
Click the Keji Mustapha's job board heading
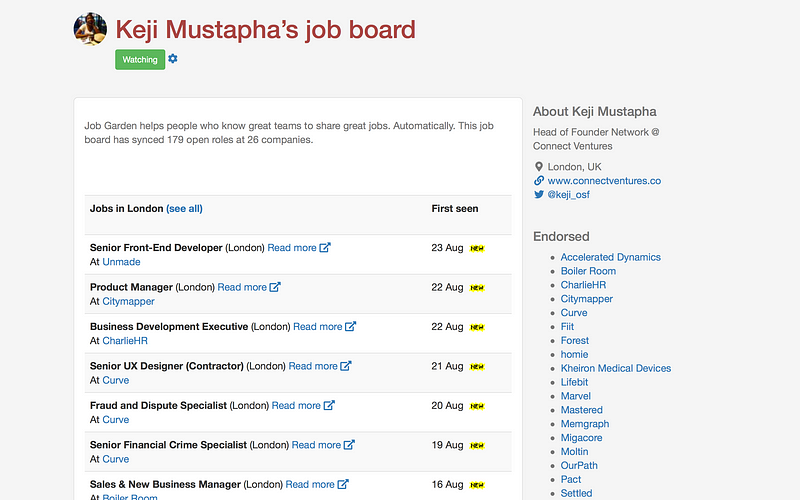click(x=265, y=30)
